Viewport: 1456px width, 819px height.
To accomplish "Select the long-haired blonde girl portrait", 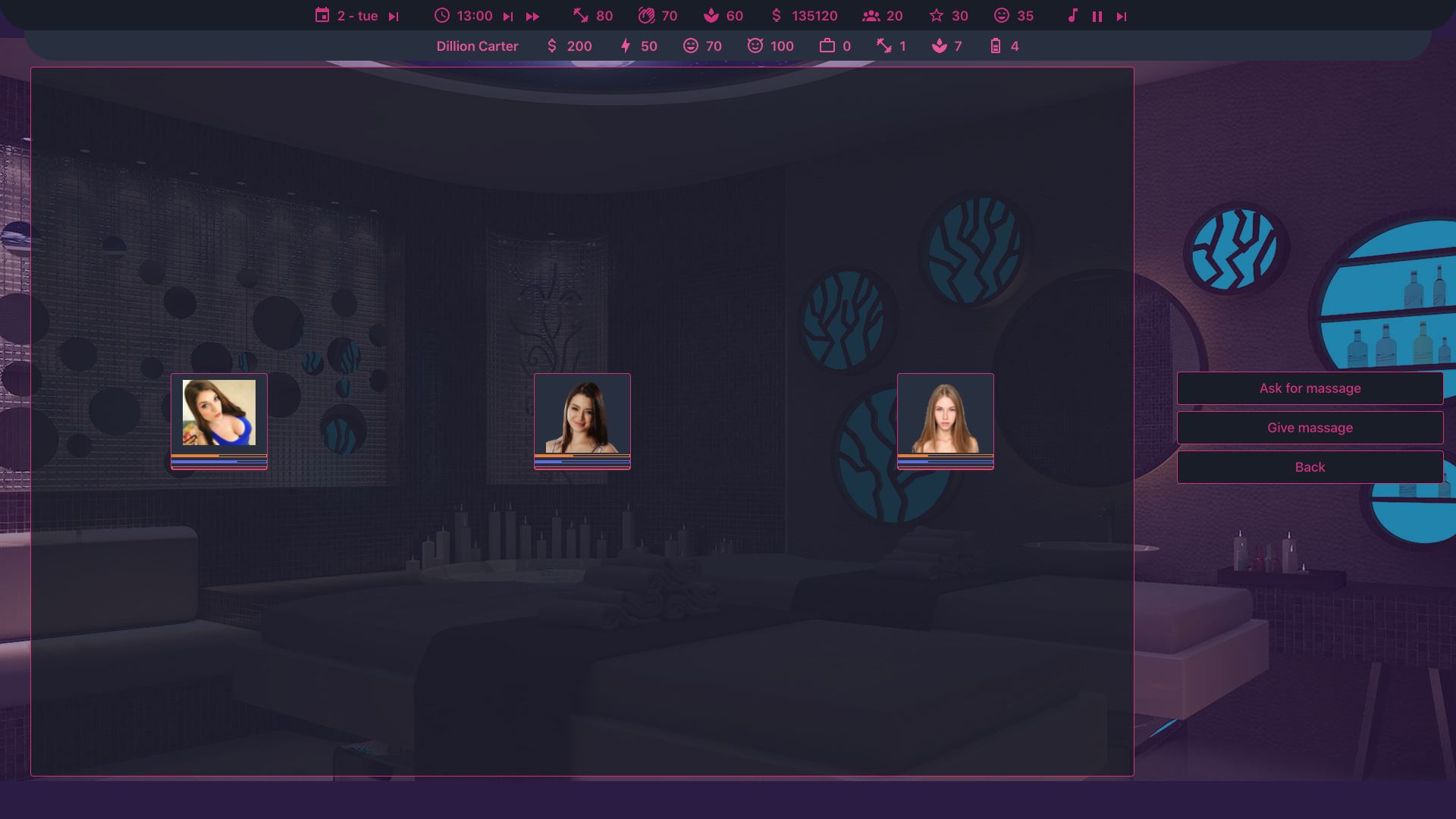I will [945, 415].
